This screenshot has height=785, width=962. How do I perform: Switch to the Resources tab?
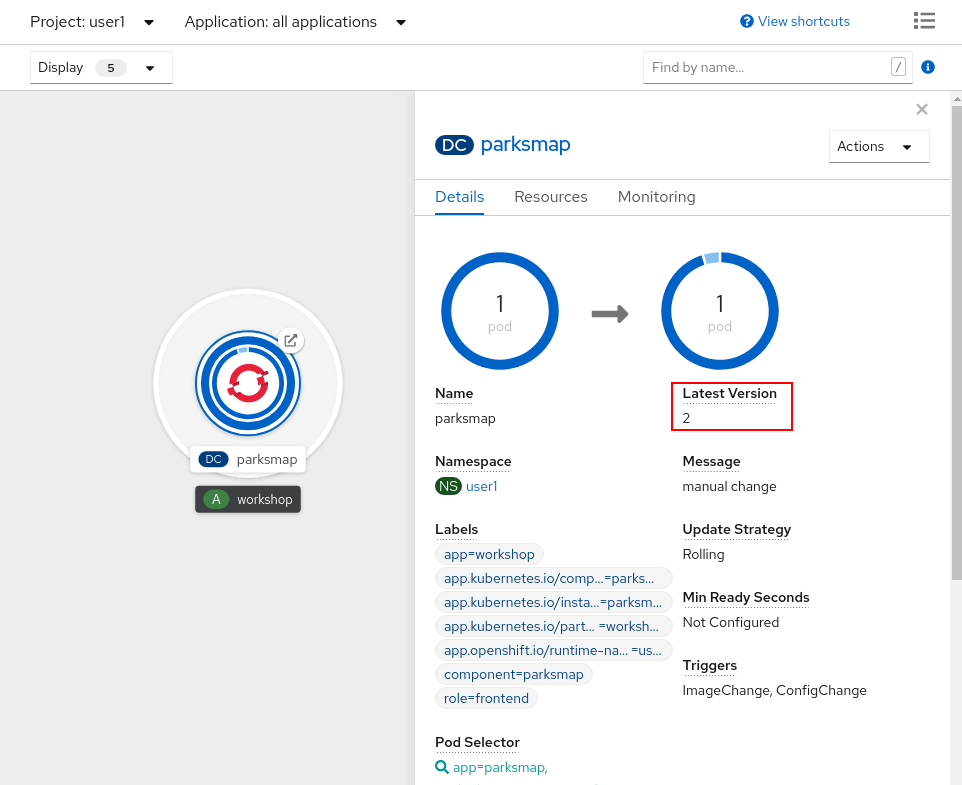tap(550, 197)
